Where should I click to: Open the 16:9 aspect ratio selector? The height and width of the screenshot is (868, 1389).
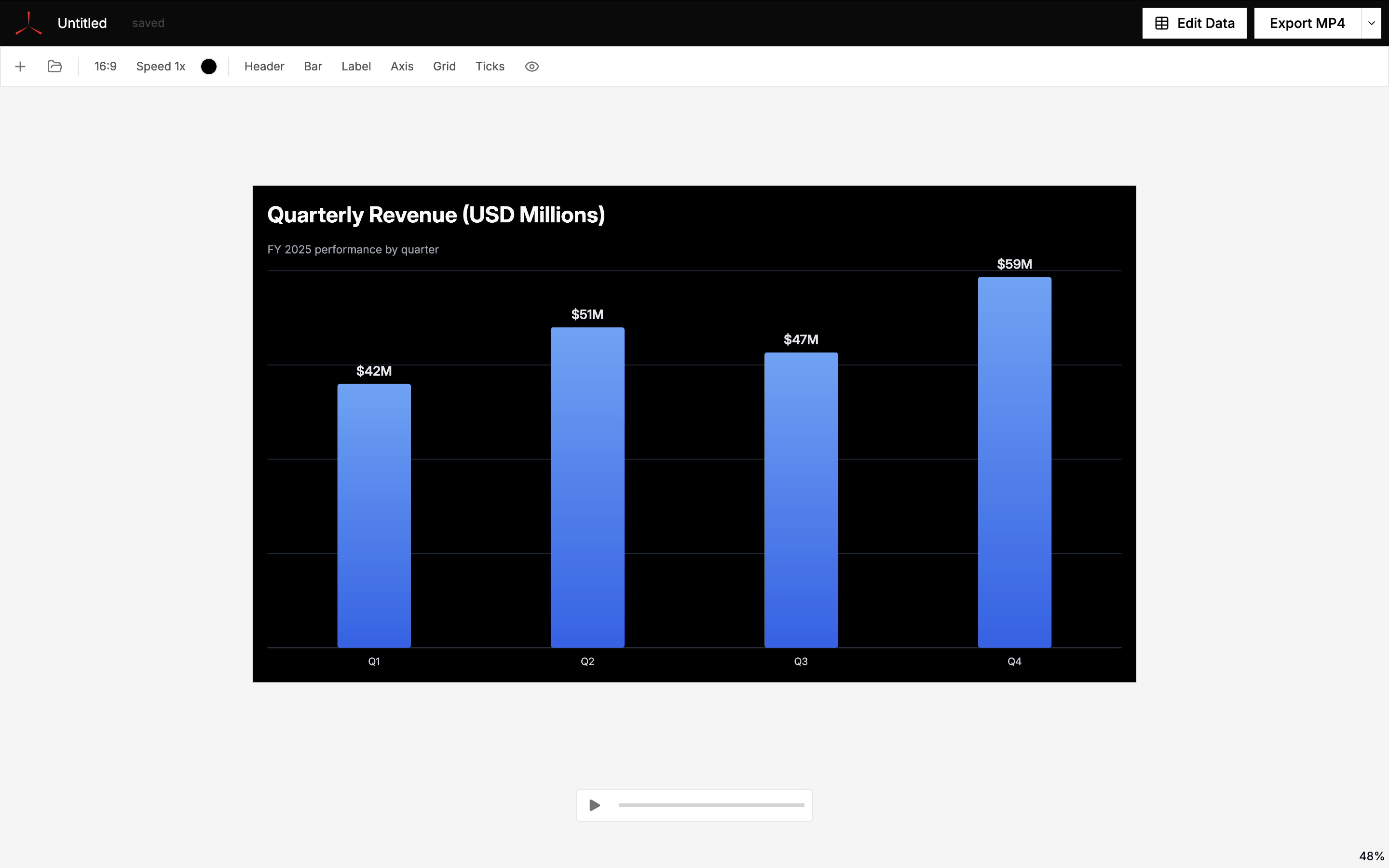pyautogui.click(x=105, y=67)
